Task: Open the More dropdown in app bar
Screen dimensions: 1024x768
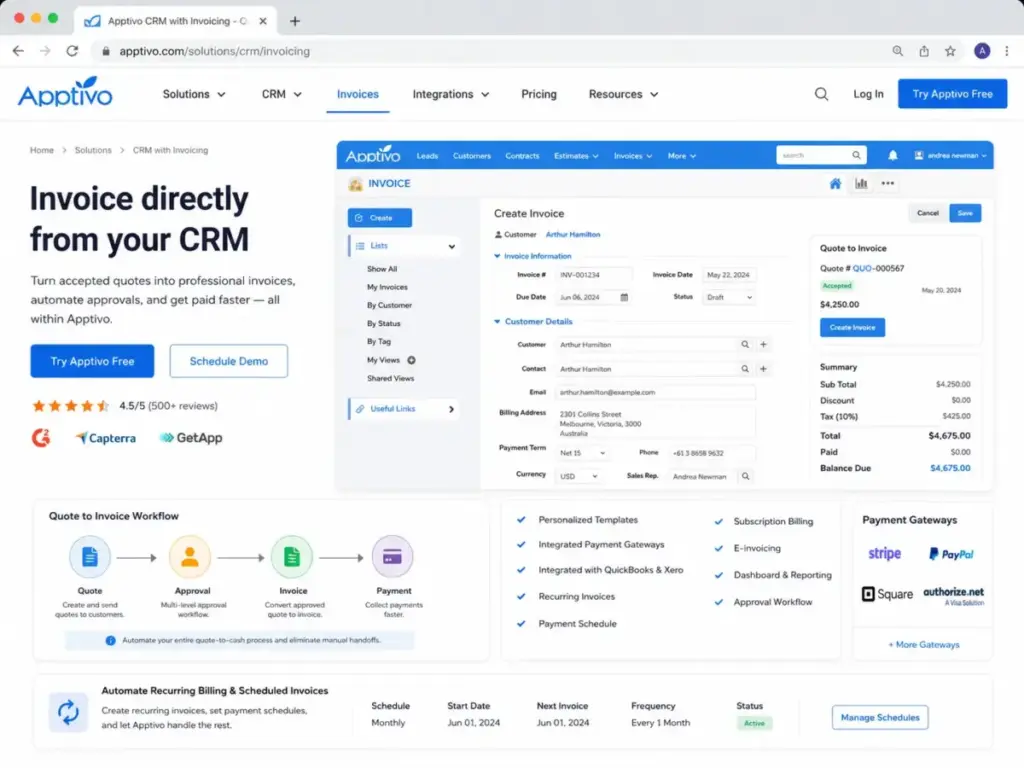Action: tap(681, 156)
